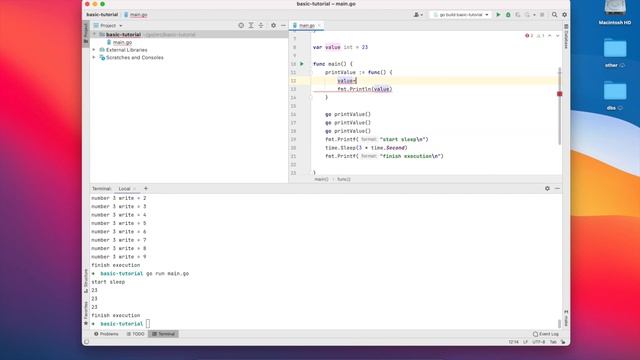640x360 pixels.
Task: Add a new terminal session
Action: pos(146,189)
